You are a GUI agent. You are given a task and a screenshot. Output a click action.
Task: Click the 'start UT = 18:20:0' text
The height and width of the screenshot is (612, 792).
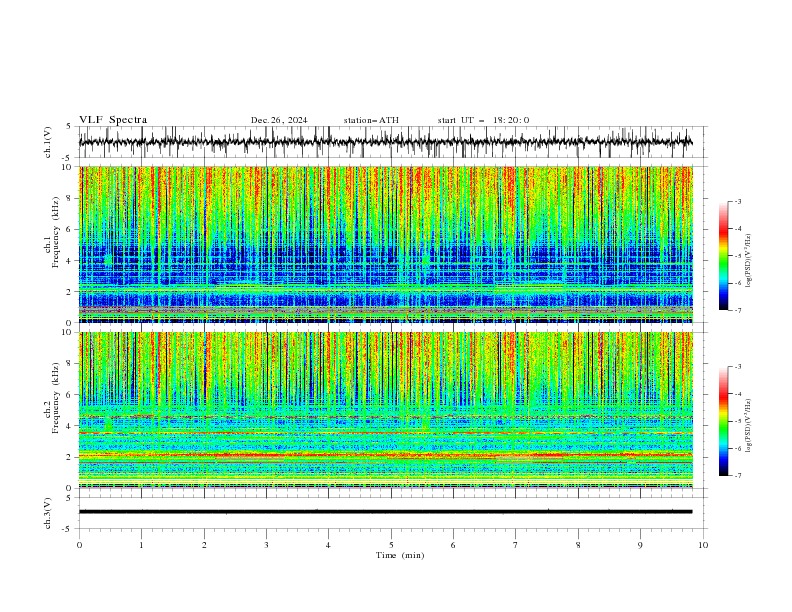[x=483, y=120]
